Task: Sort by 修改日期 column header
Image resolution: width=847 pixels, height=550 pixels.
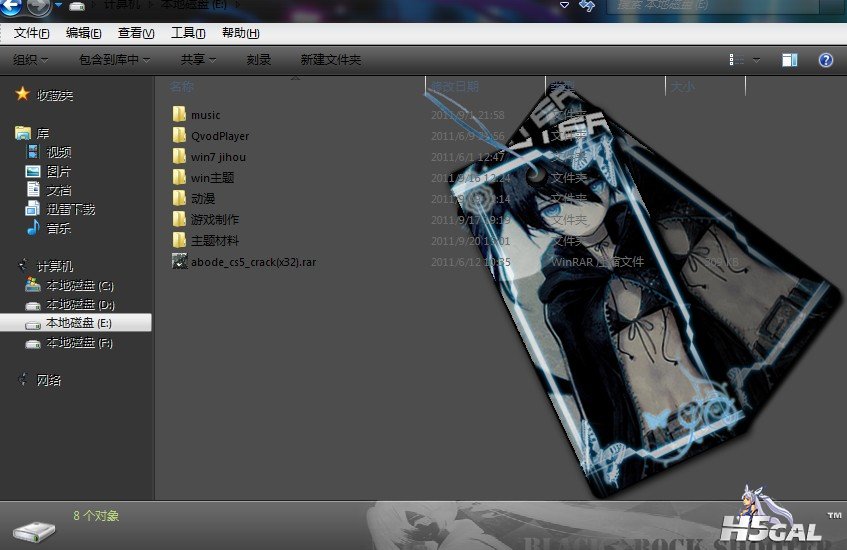Action: [455, 86]
